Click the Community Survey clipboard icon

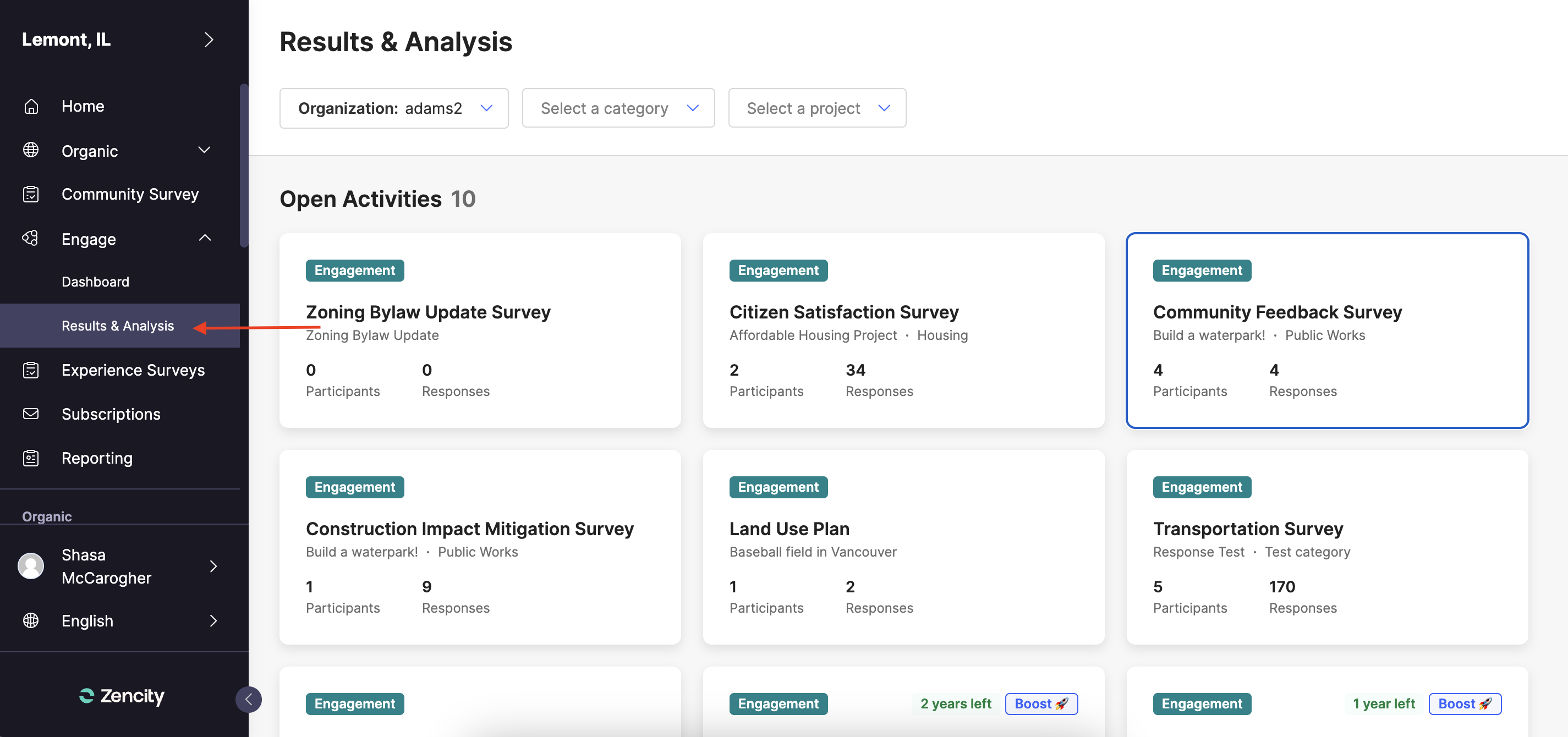pyautogui.click(x=31, y=194)
